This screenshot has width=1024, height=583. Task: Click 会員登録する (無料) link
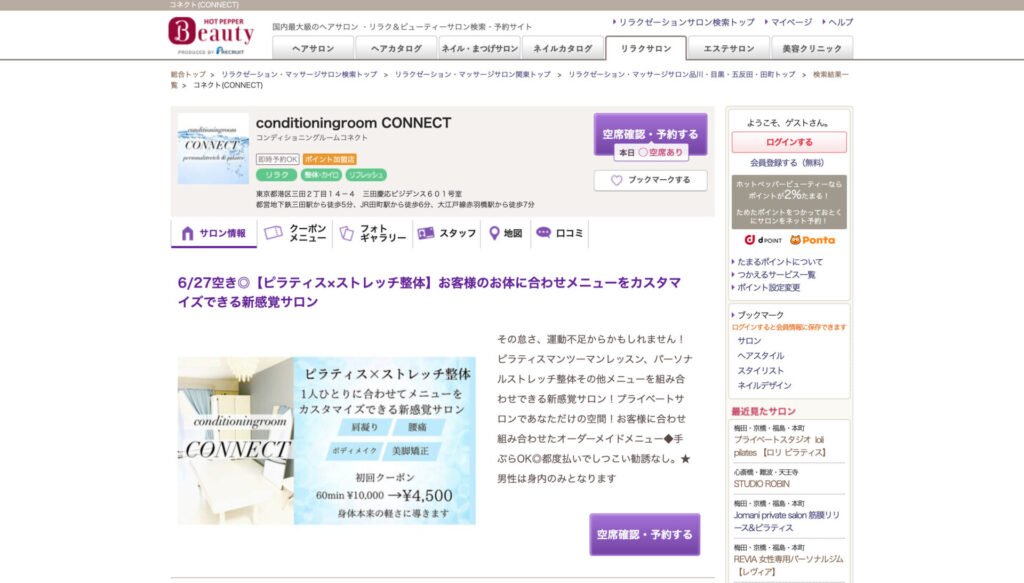[x=786, y=163]
